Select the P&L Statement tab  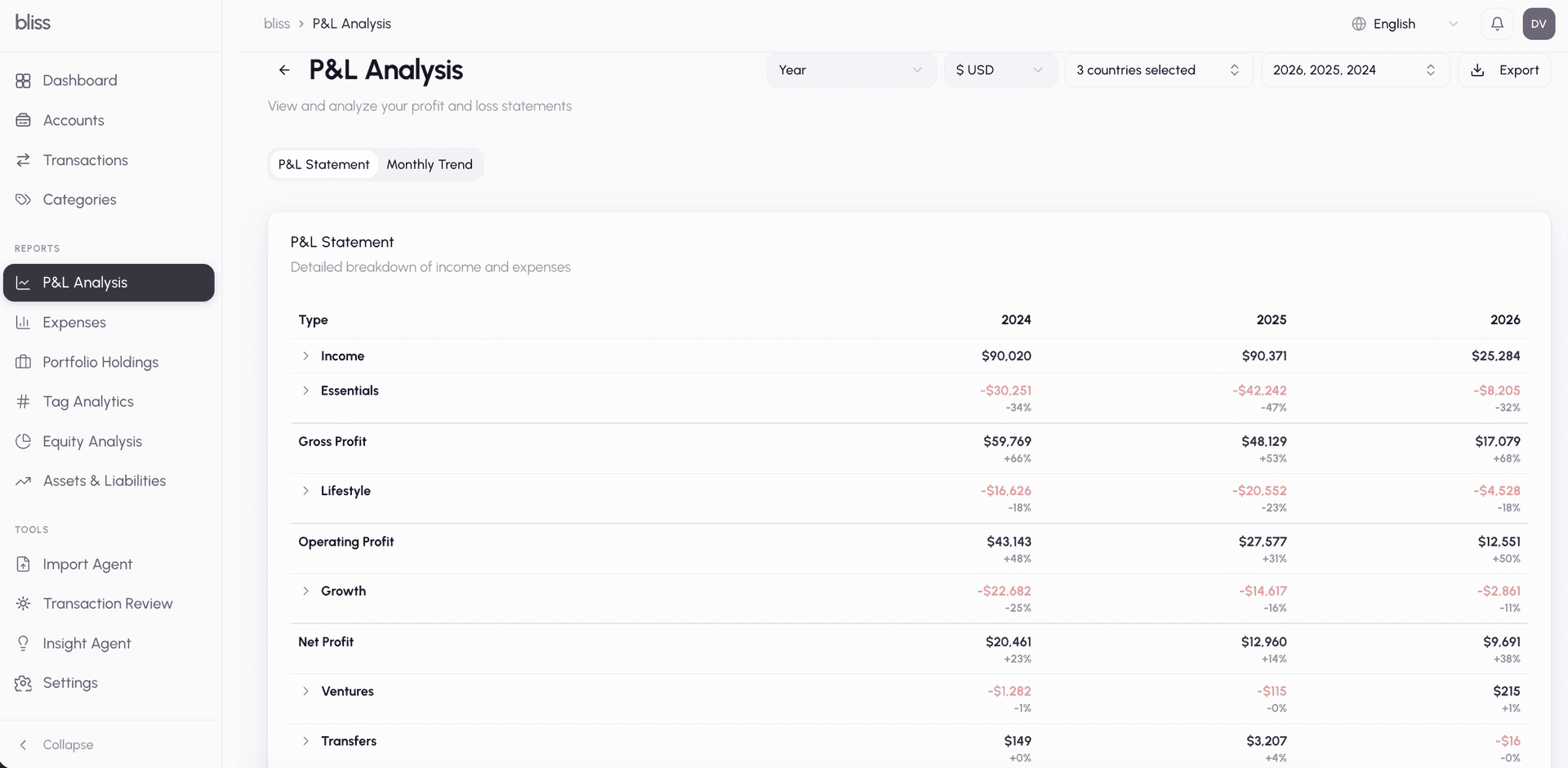[323, 164]
